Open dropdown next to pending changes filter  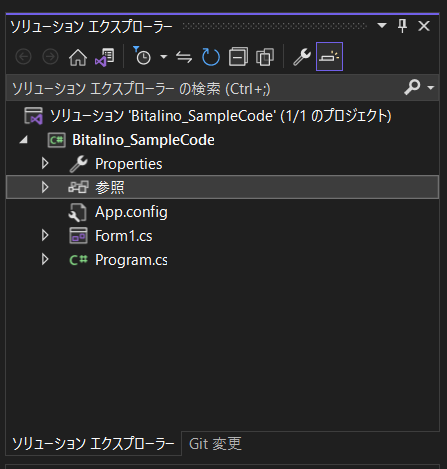[x=163, y=57]
